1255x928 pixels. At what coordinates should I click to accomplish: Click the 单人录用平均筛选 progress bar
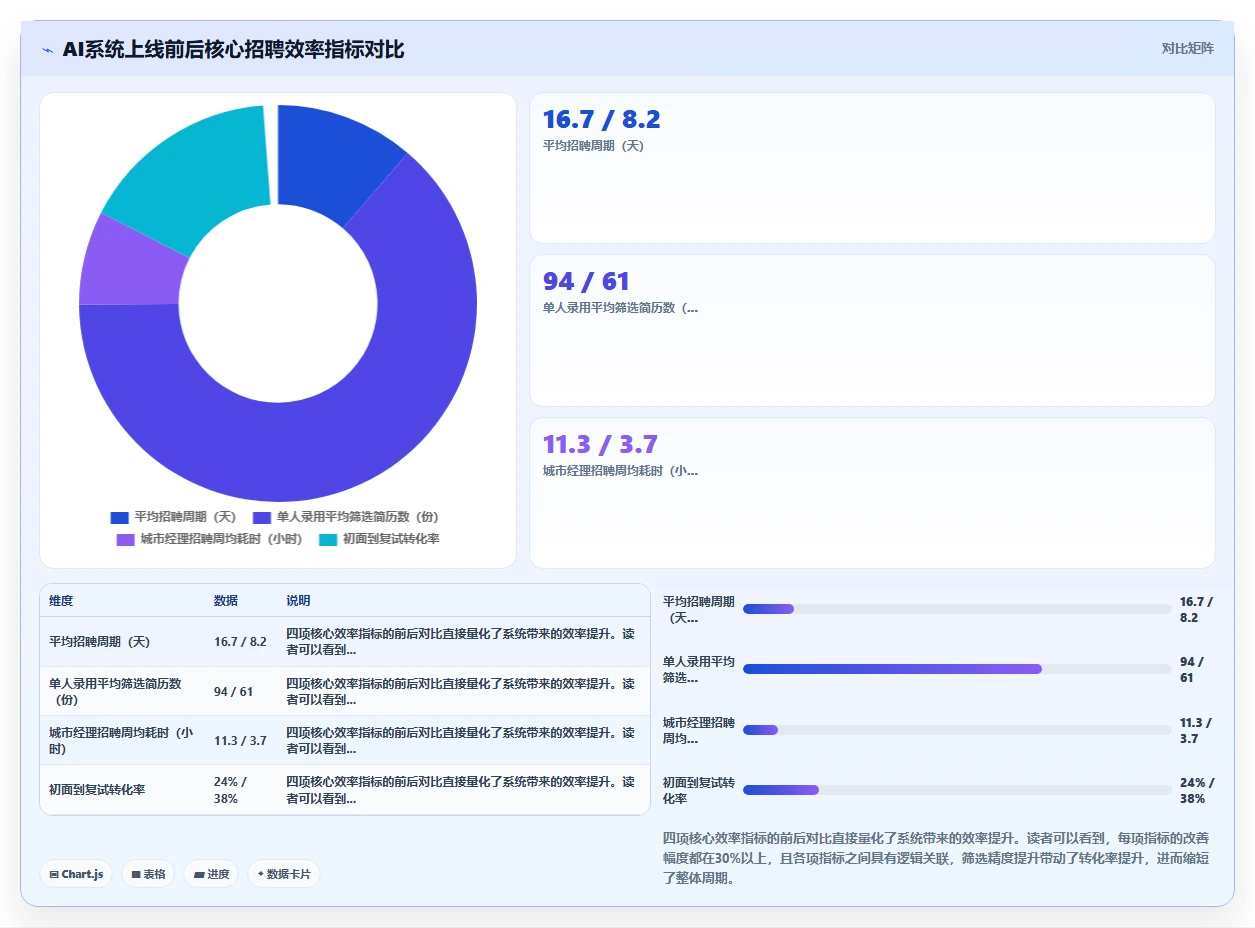[957, 669]
